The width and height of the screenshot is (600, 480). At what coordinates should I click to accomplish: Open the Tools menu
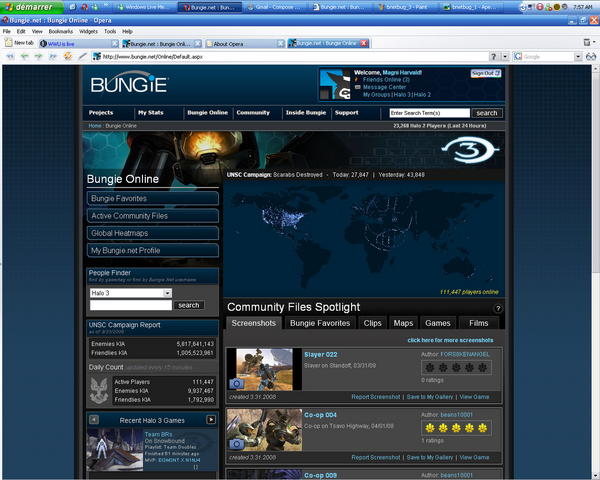(110, 31)
